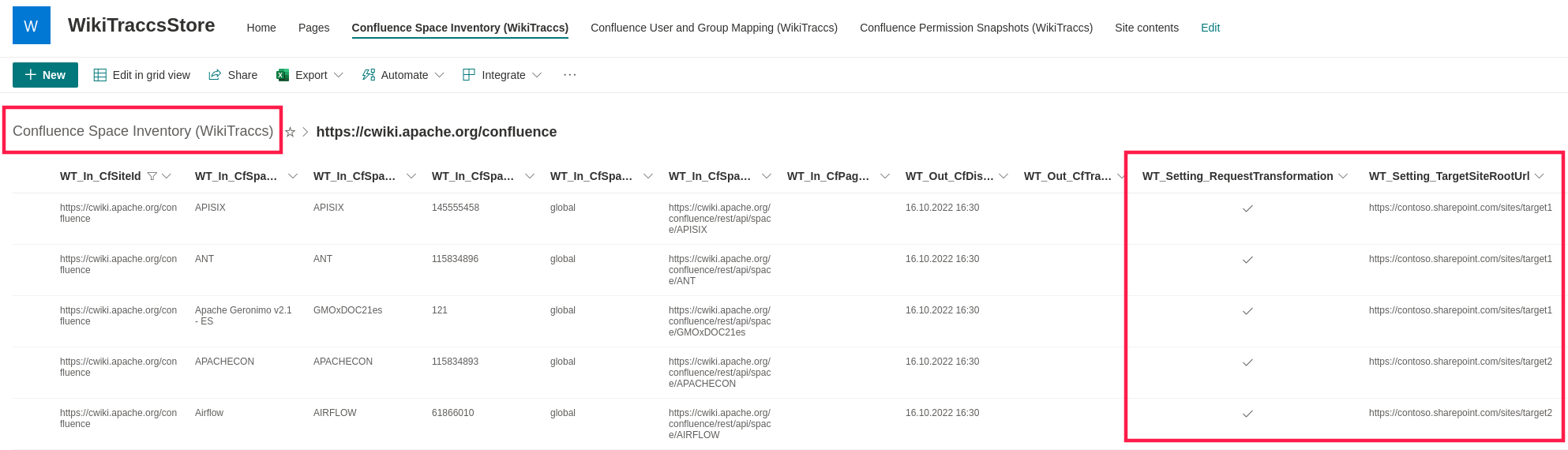The height and width of the screenshot is (450, 1568).
Task: Click RequestTransformation checkmark in APACHECON row
Action: tap(1247, 362)
